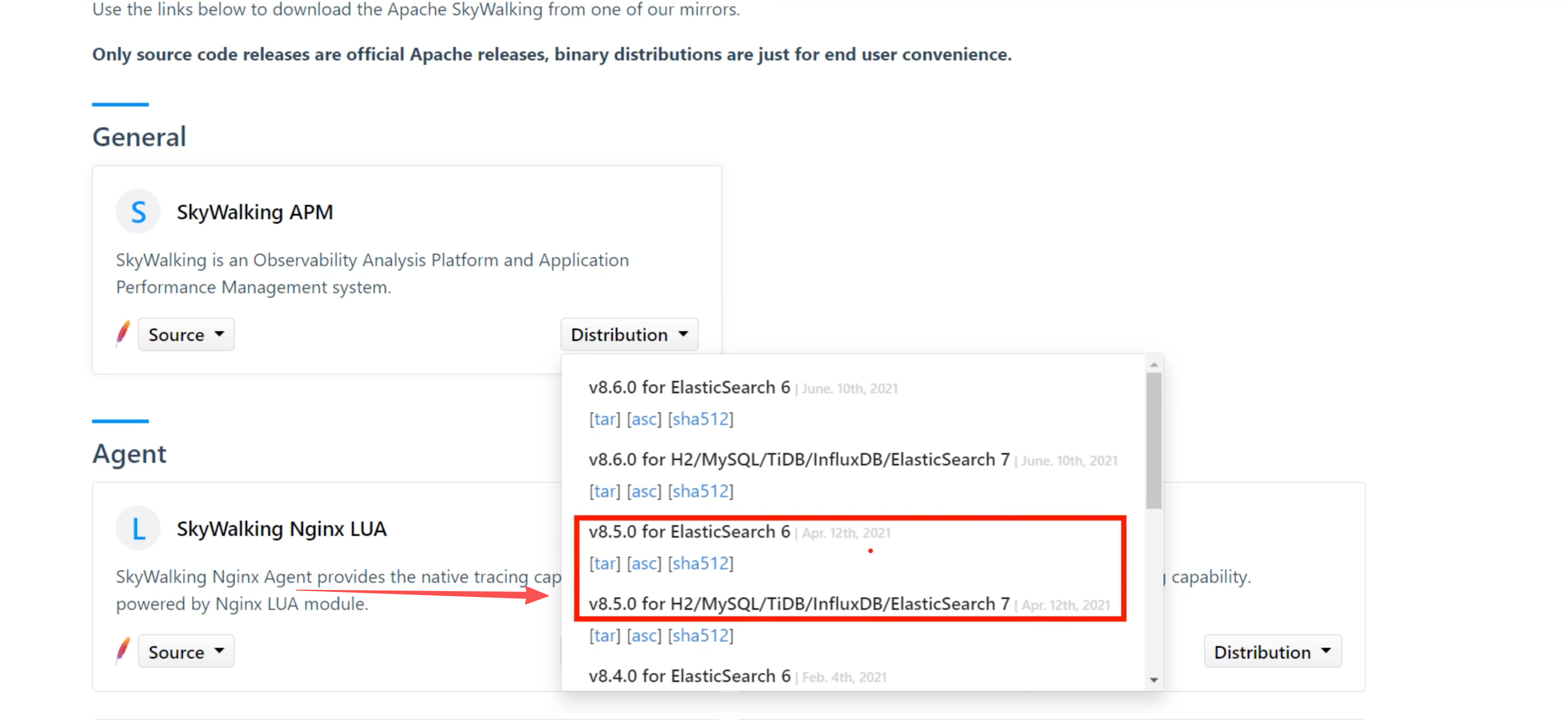
Task: Open the SkyWalking APM Source dropdown
Action: point(186,335)
